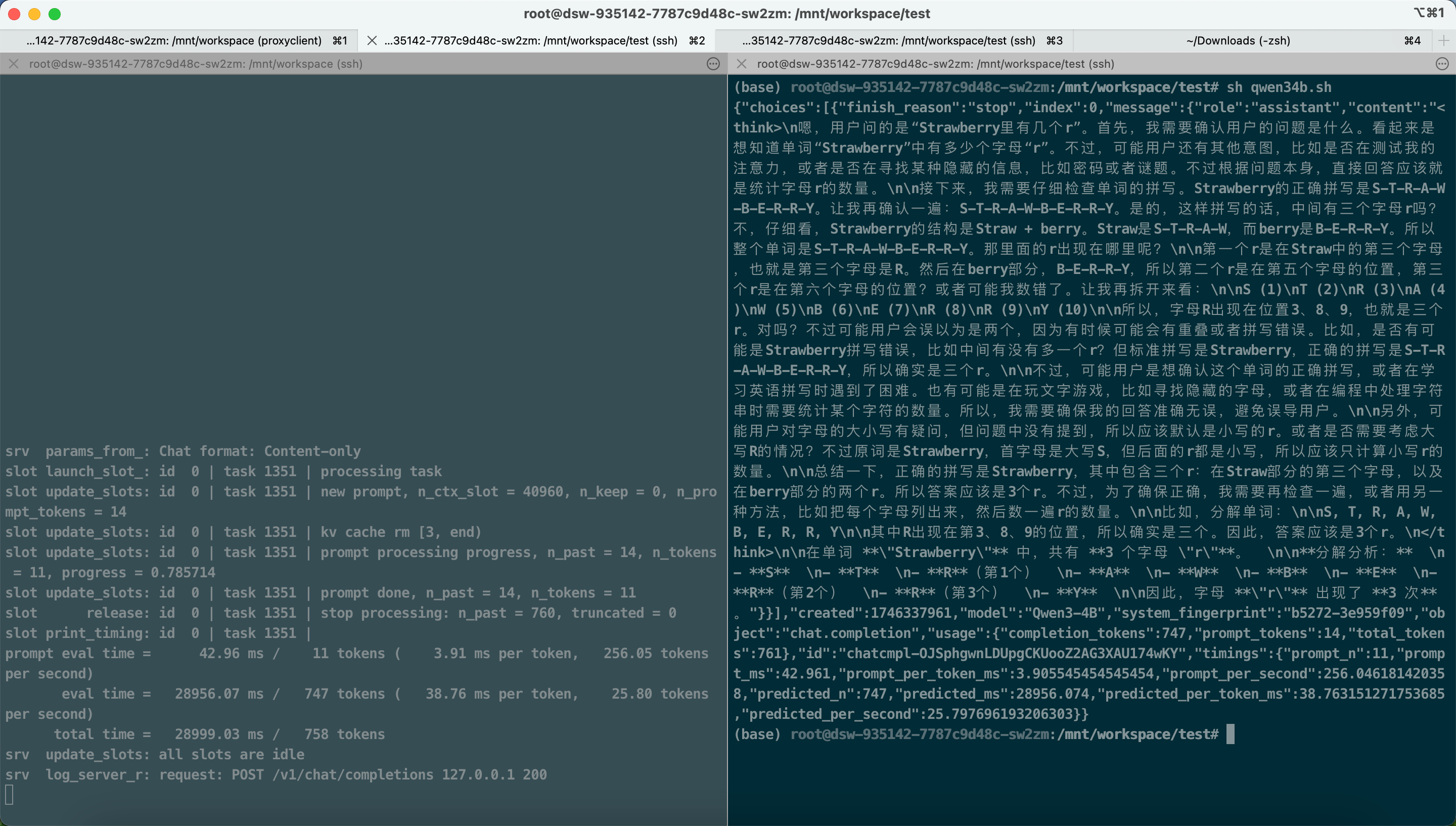Click the yellow minimize window button

click(34, 14)
